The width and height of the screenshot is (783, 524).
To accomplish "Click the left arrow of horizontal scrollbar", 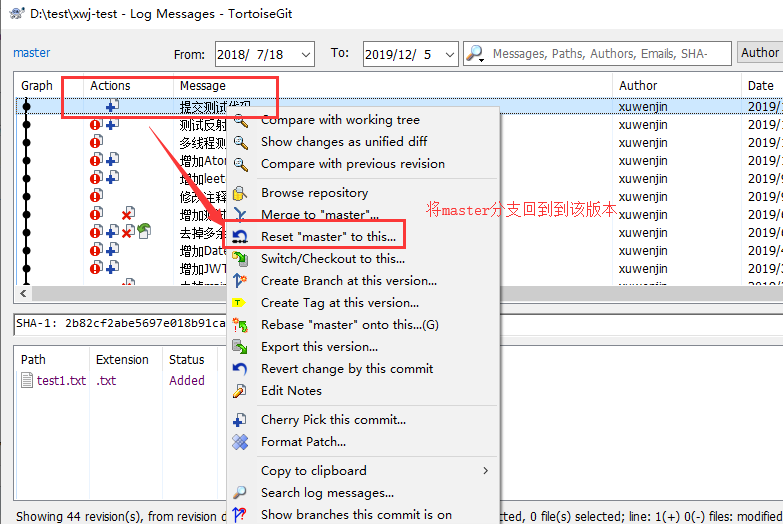I will (23, 293).
